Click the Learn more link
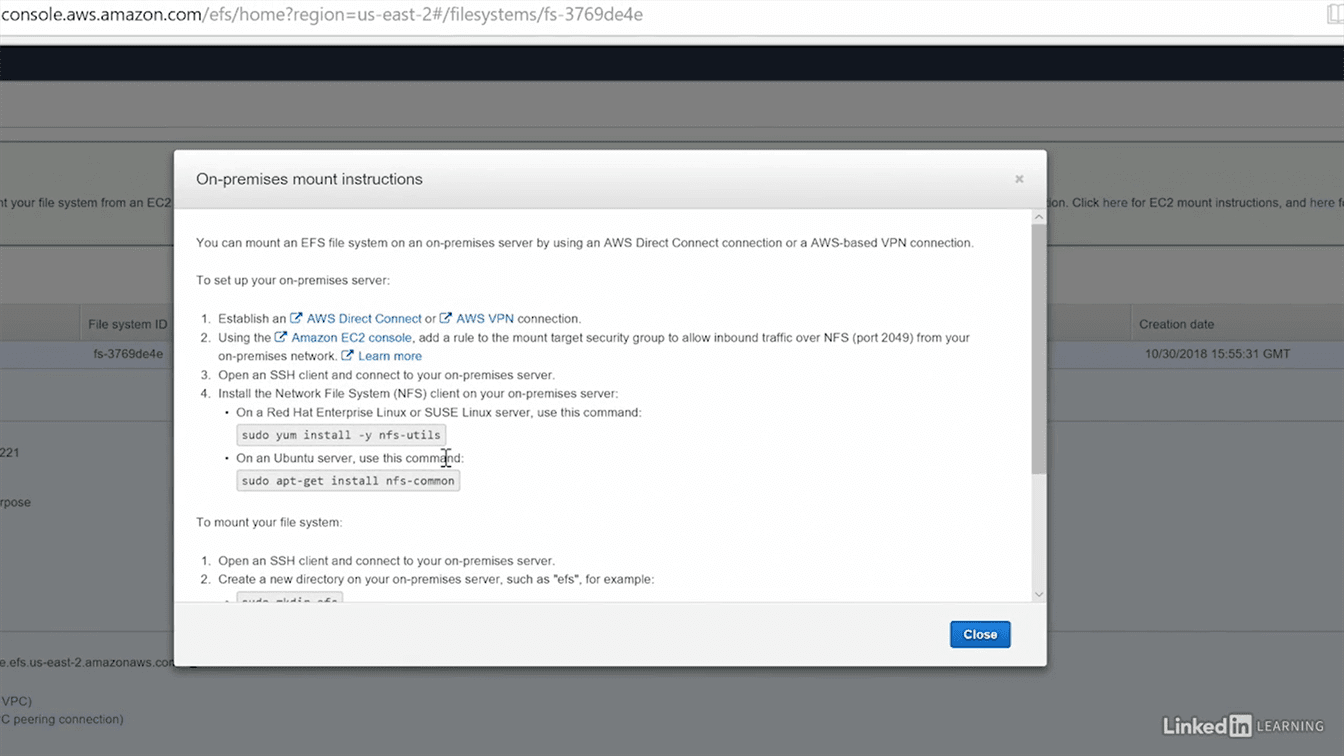 (x=390, y=356)
